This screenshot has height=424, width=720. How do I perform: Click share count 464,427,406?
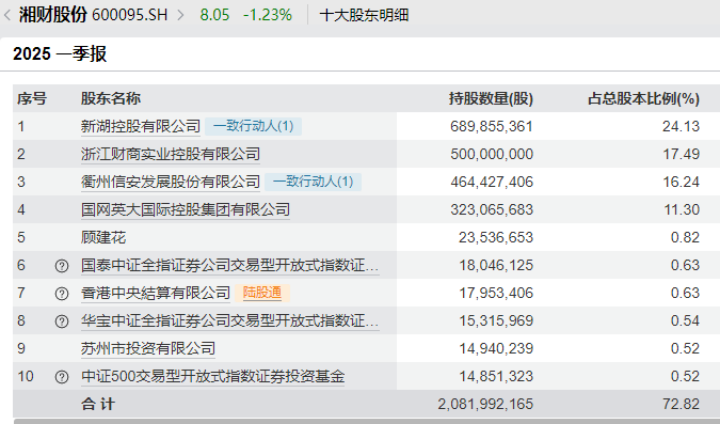(491, 182)
